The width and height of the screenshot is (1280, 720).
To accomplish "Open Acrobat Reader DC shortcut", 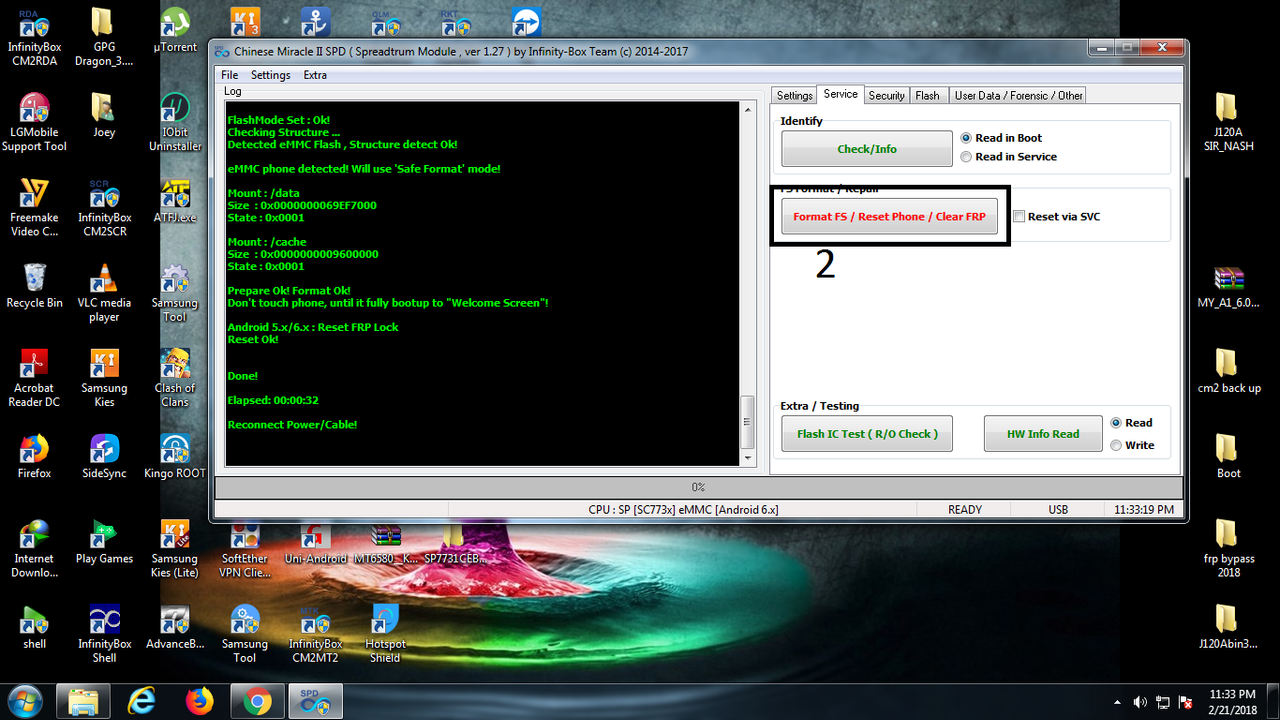I will pos(35,378).
